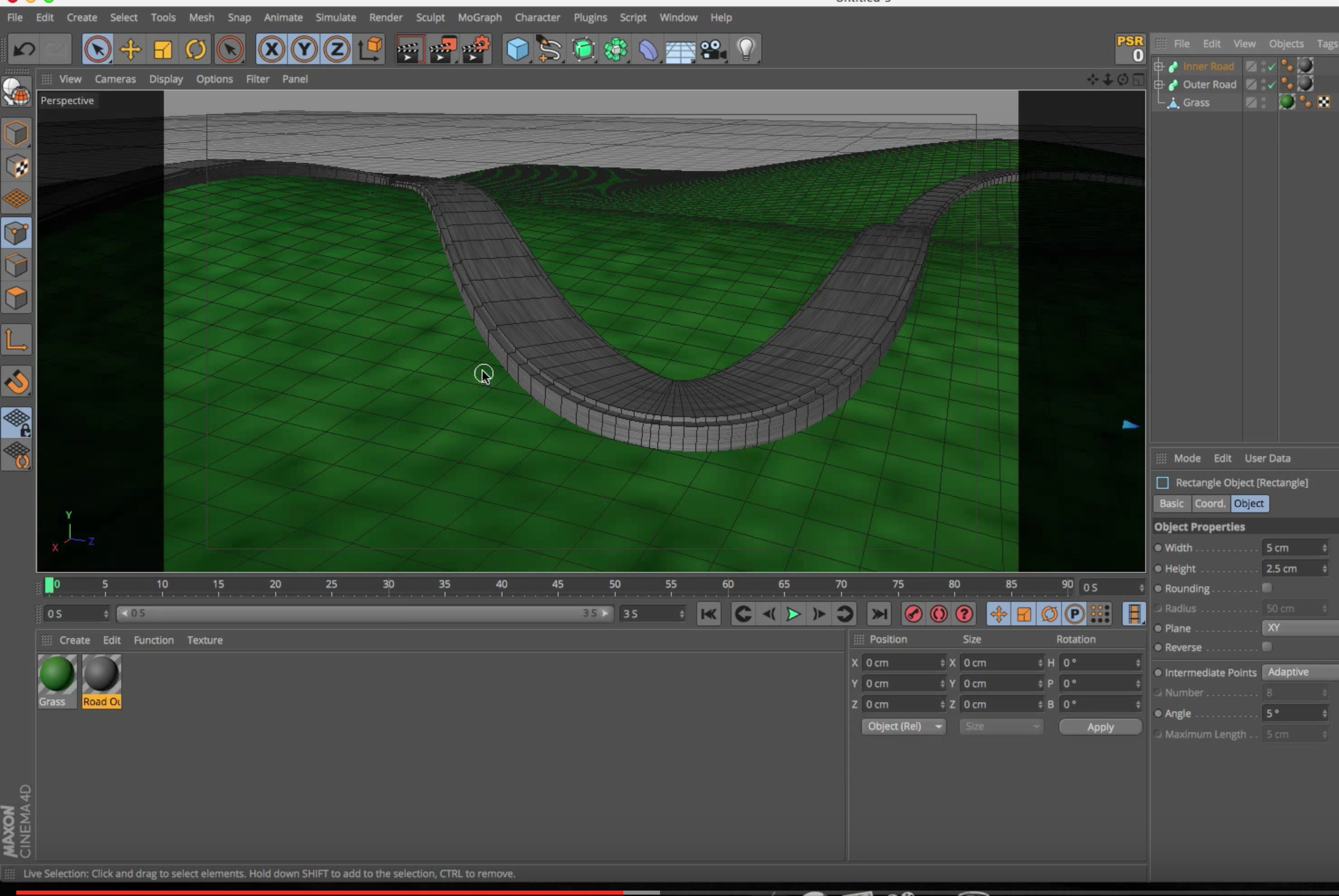Screen dimensions: 1339x896
Task: Open the generators subdivision icon
Action: 583,49
